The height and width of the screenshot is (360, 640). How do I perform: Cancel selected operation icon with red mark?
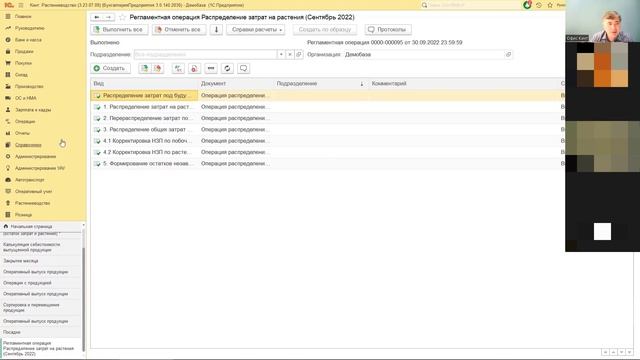pyautogui.click(x=158, y=69)
